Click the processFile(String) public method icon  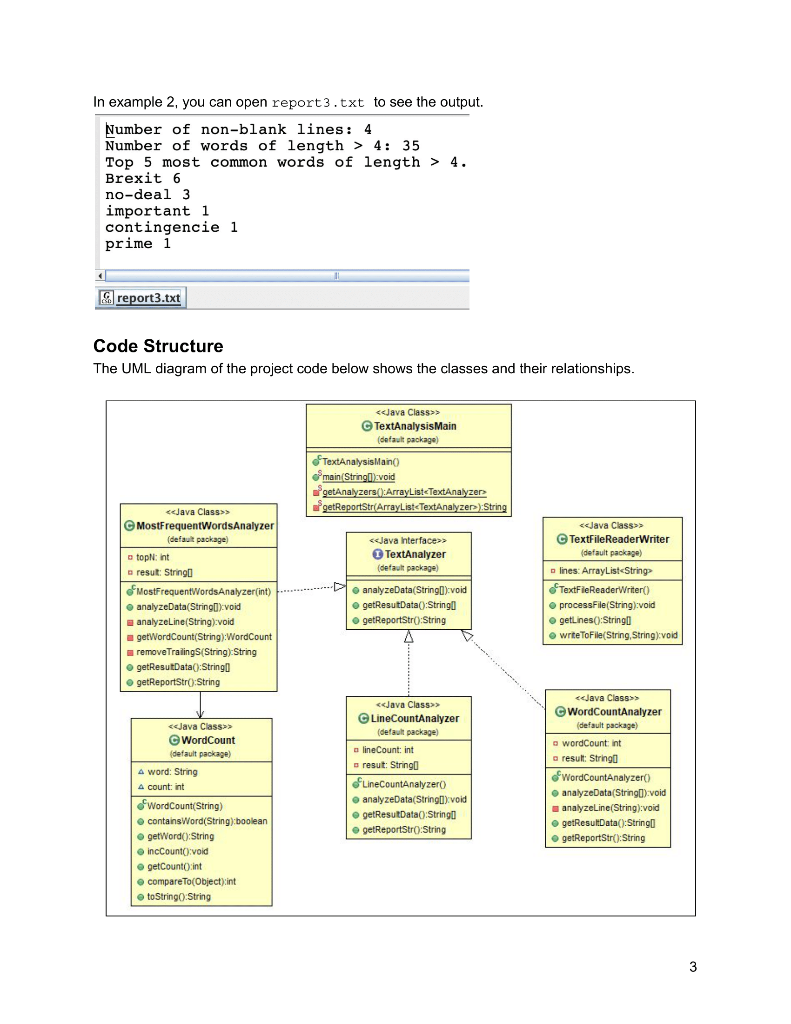coord(553,605)
